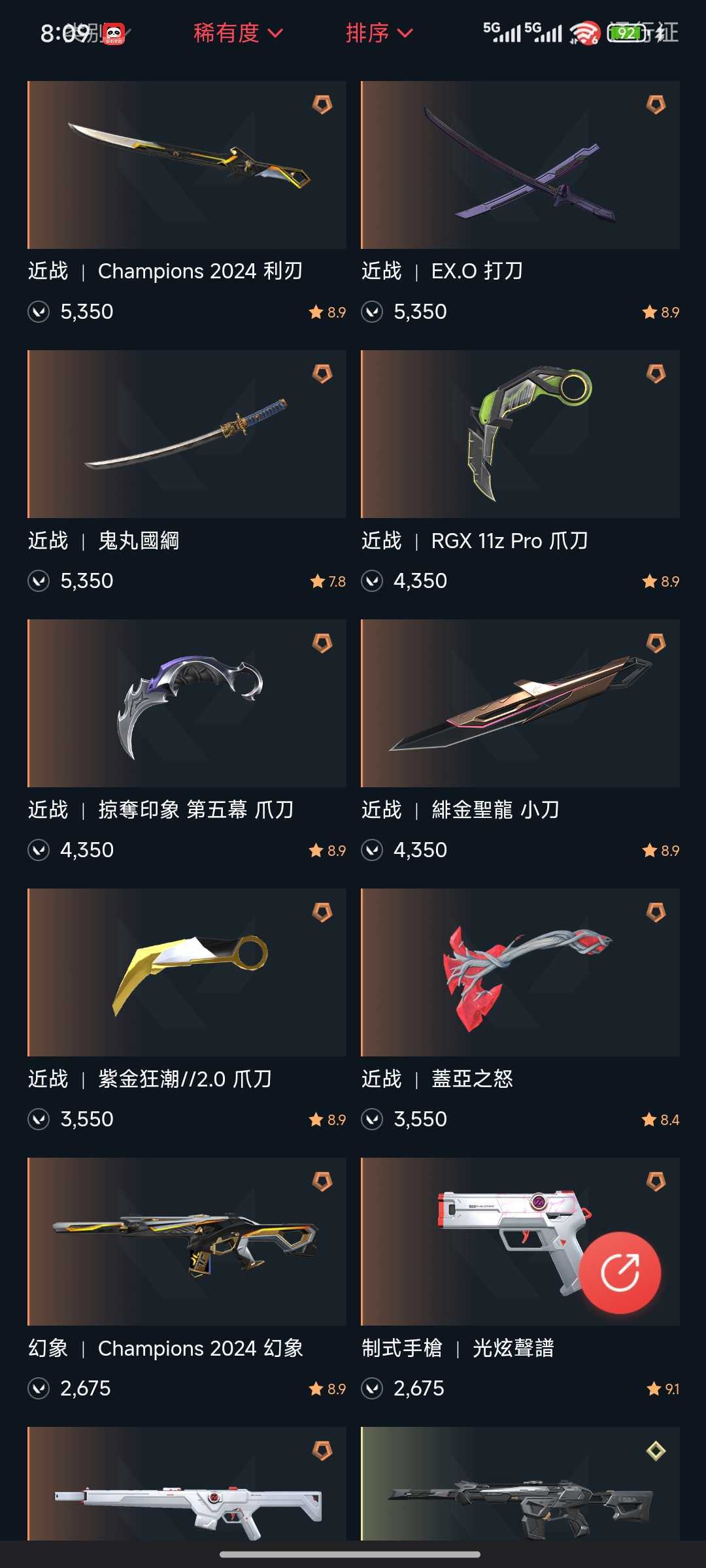The image size is (706, 1568).
Task: Tap the bottom home gesture bar
Action: click(350, 1554)
